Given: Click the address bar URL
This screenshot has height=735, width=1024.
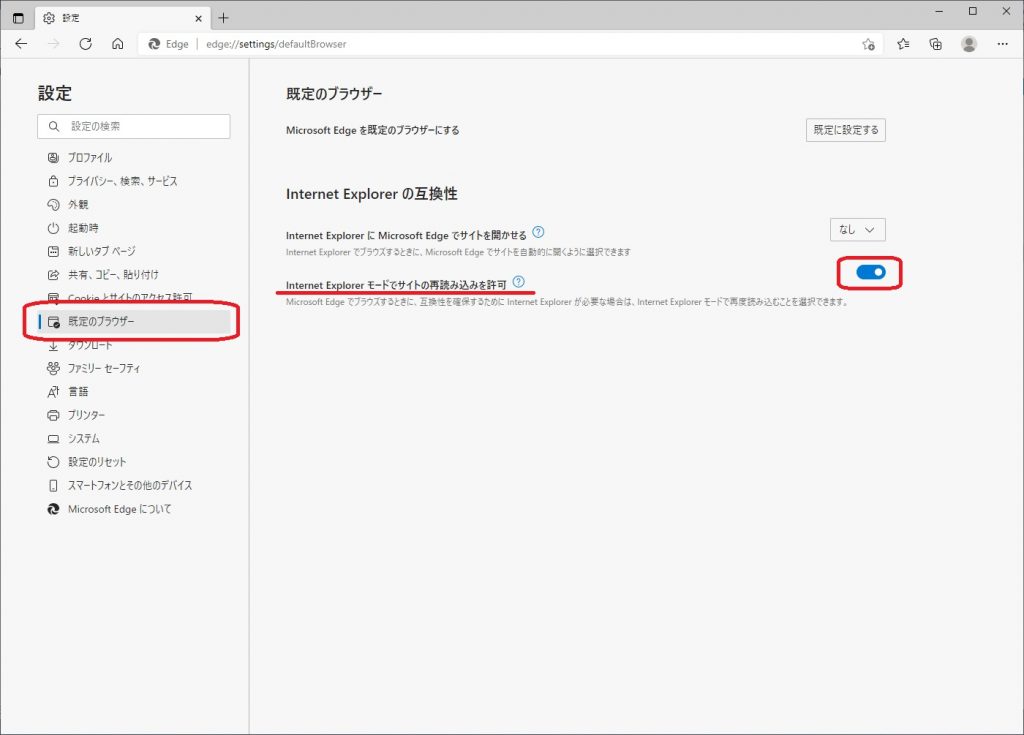Looking at the screenshot, I should 276,44.
